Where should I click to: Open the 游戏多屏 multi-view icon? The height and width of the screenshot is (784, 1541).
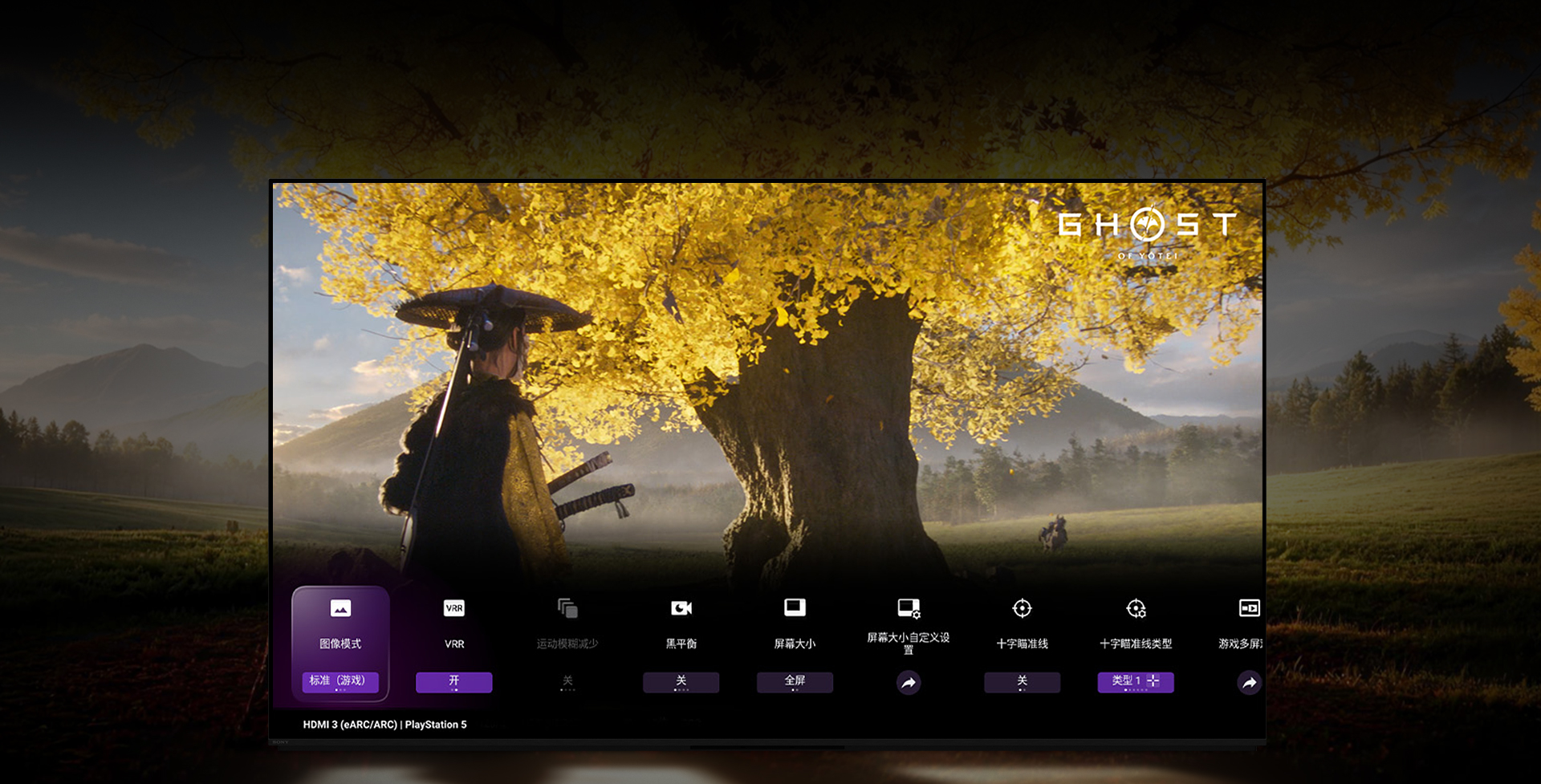(1250, 608)
